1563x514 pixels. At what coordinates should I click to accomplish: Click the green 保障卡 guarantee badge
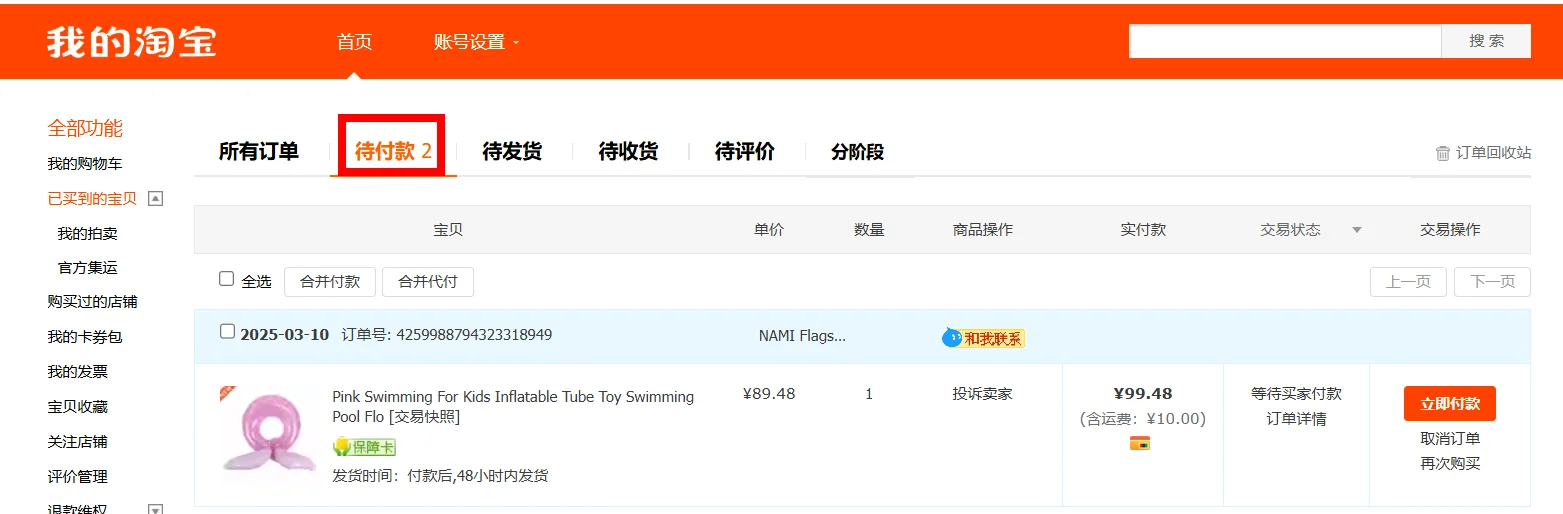pos(364,446)
